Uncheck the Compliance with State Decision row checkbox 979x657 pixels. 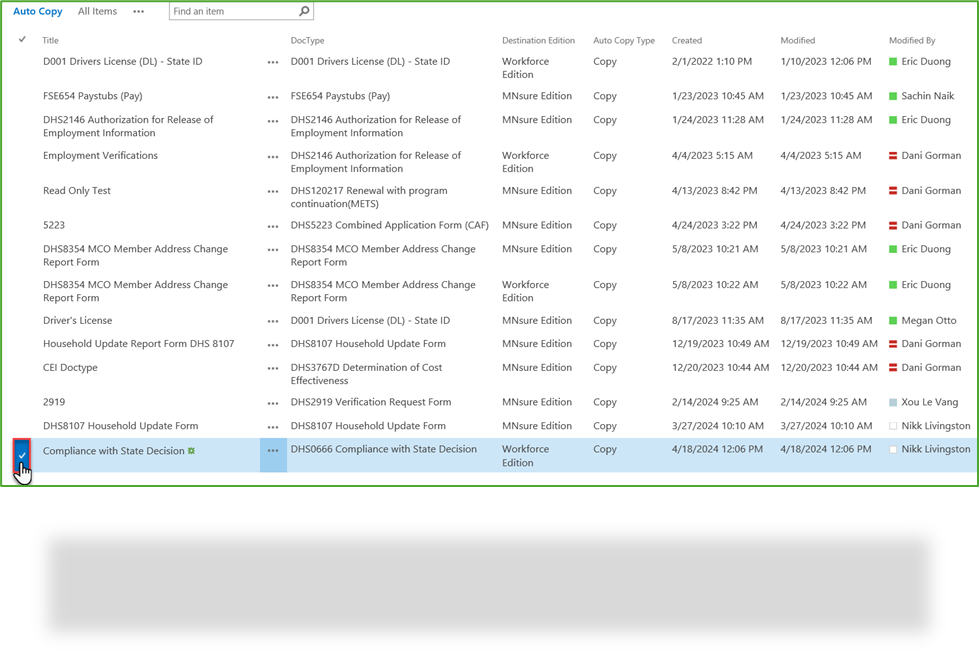(21, 456)
